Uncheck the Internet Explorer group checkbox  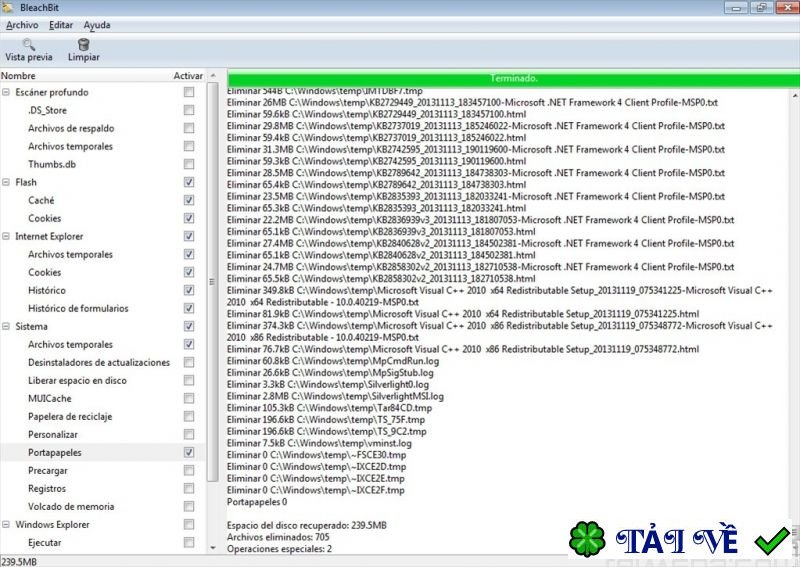click(189, 236)
